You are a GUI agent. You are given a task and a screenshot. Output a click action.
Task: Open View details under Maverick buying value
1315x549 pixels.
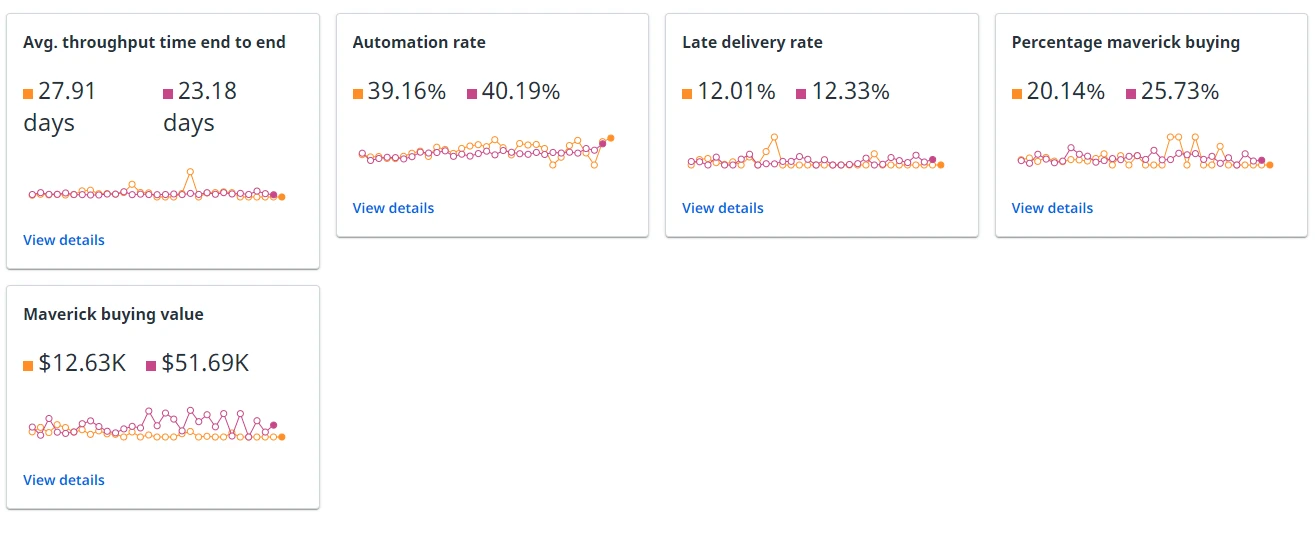[64, 480]
